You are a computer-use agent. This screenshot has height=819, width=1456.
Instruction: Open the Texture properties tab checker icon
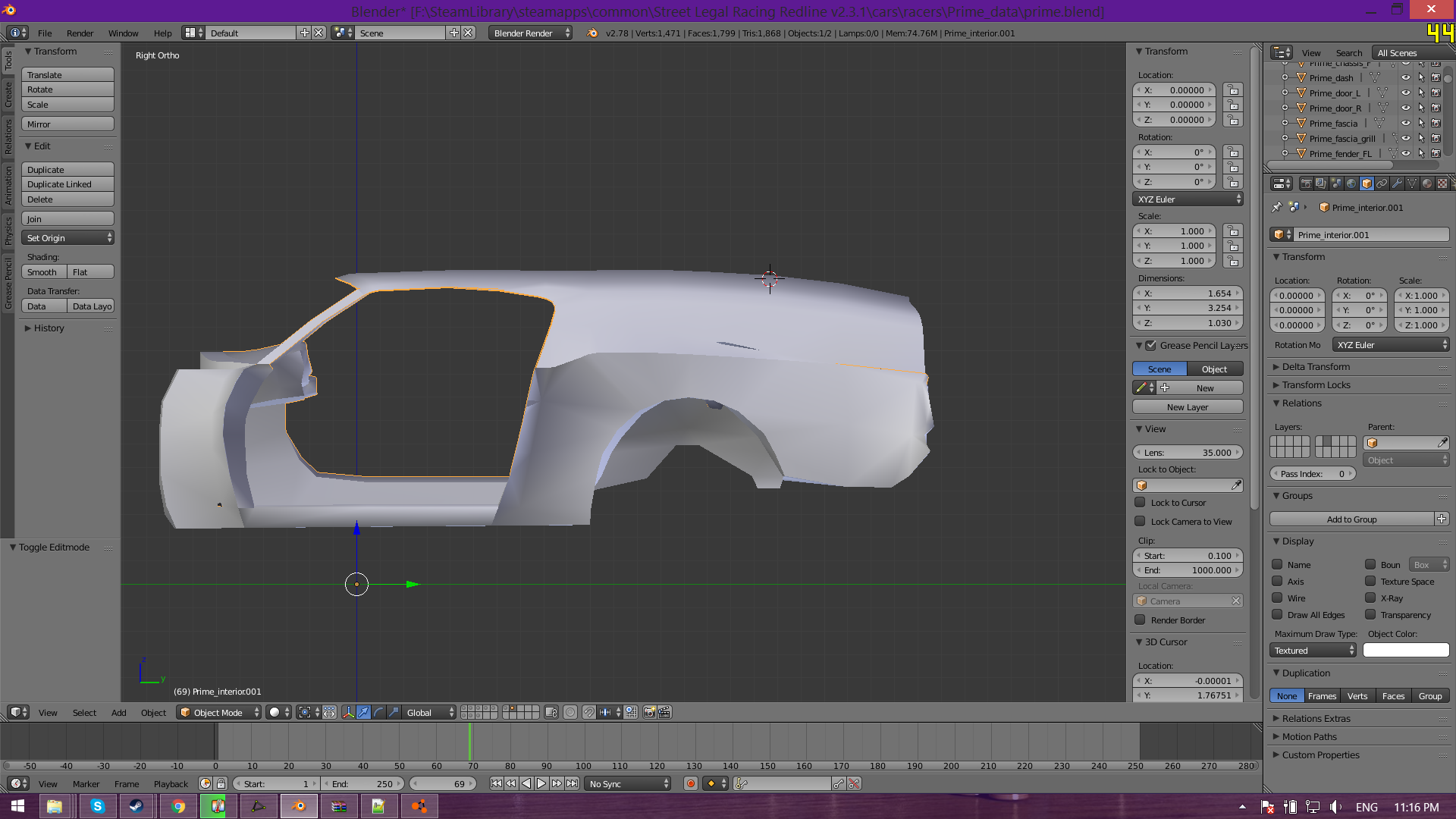1442,184
